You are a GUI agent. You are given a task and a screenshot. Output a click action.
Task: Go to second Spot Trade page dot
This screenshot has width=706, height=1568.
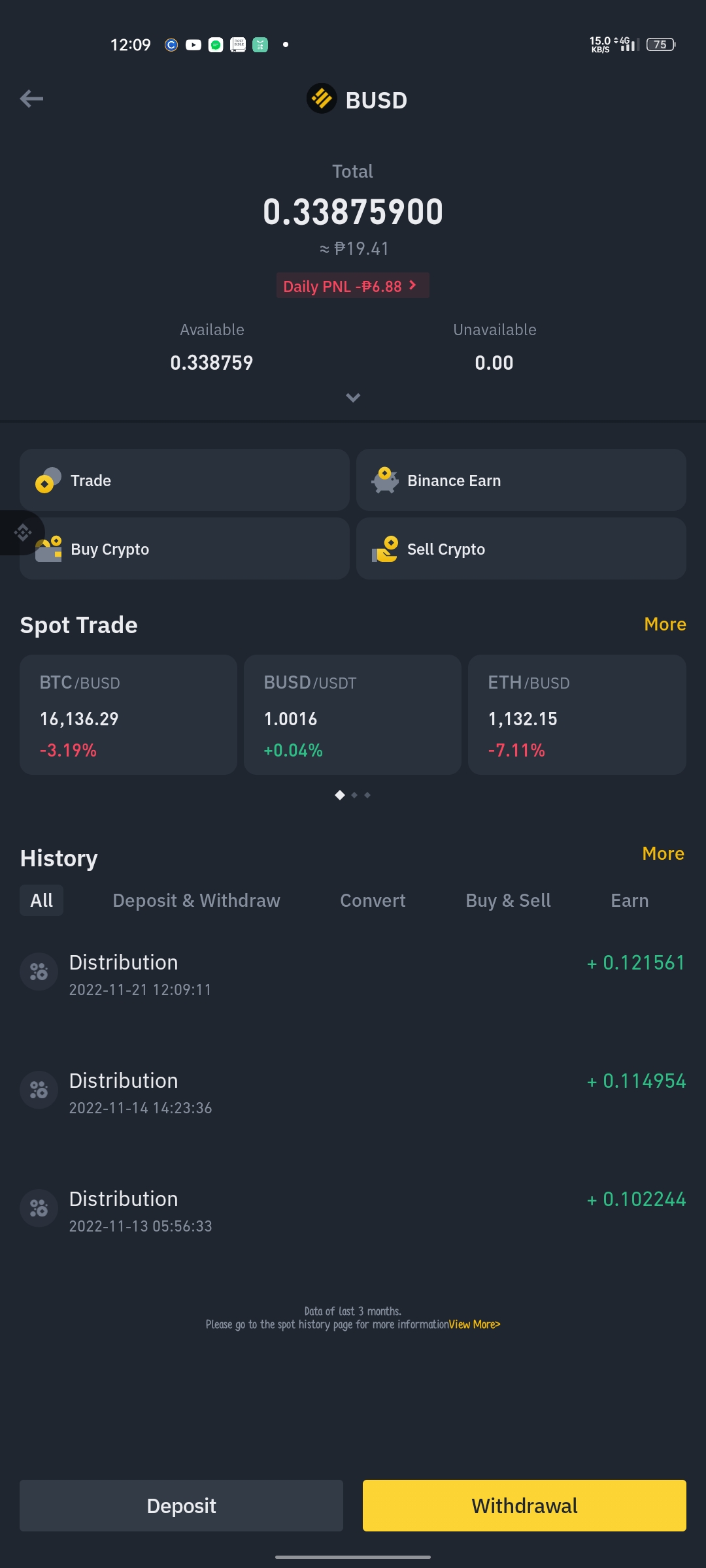354,795
